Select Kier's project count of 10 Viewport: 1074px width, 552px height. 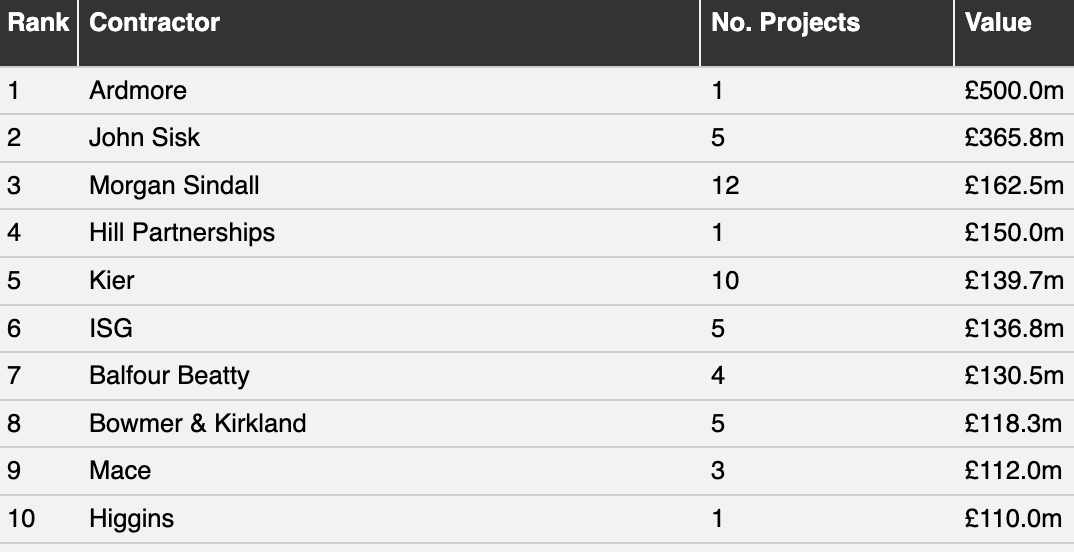pyautogui.click(x=725, y=281)
